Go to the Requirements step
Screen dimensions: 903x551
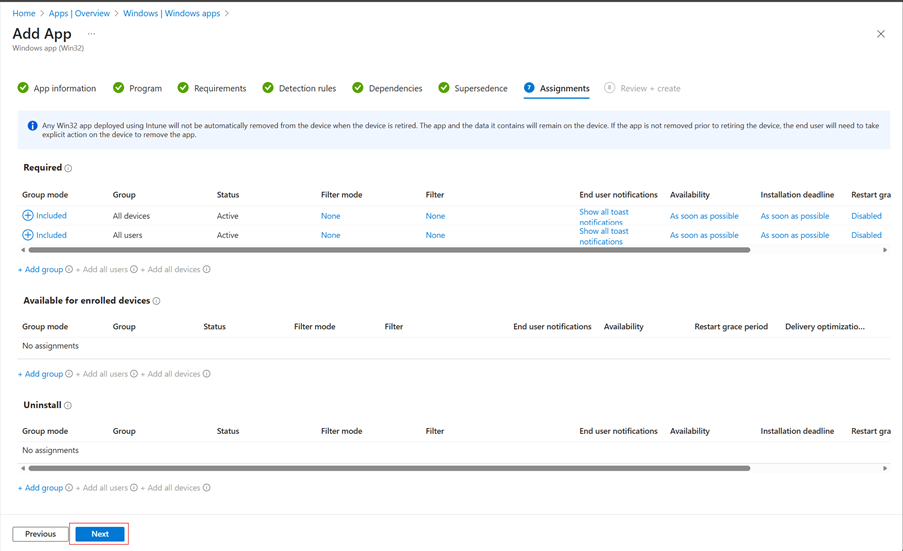[212, 88]
